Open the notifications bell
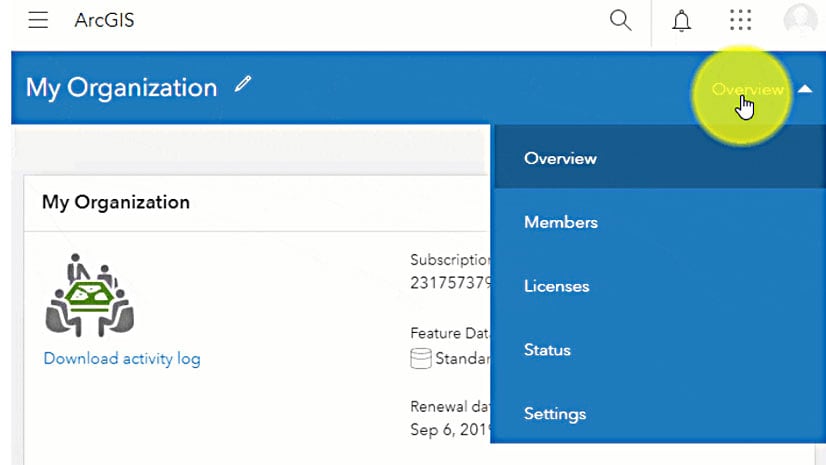Image resolution: width=826 pixels, height=465 pixels. tap(682, 20)
